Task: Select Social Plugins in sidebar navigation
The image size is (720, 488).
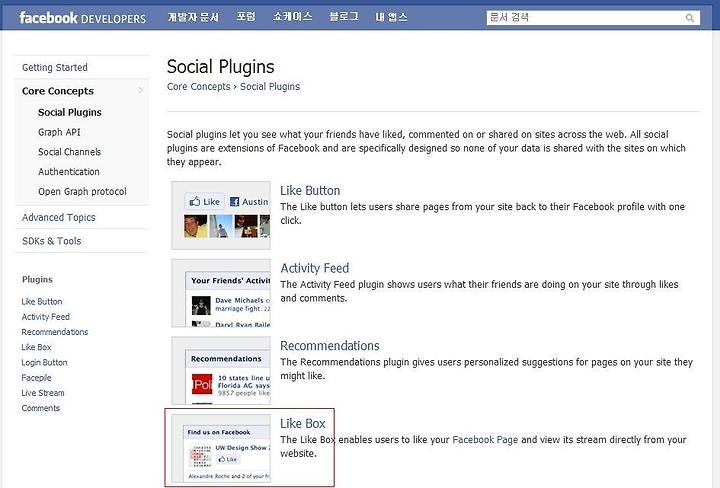Action: [x=70, y=112]
